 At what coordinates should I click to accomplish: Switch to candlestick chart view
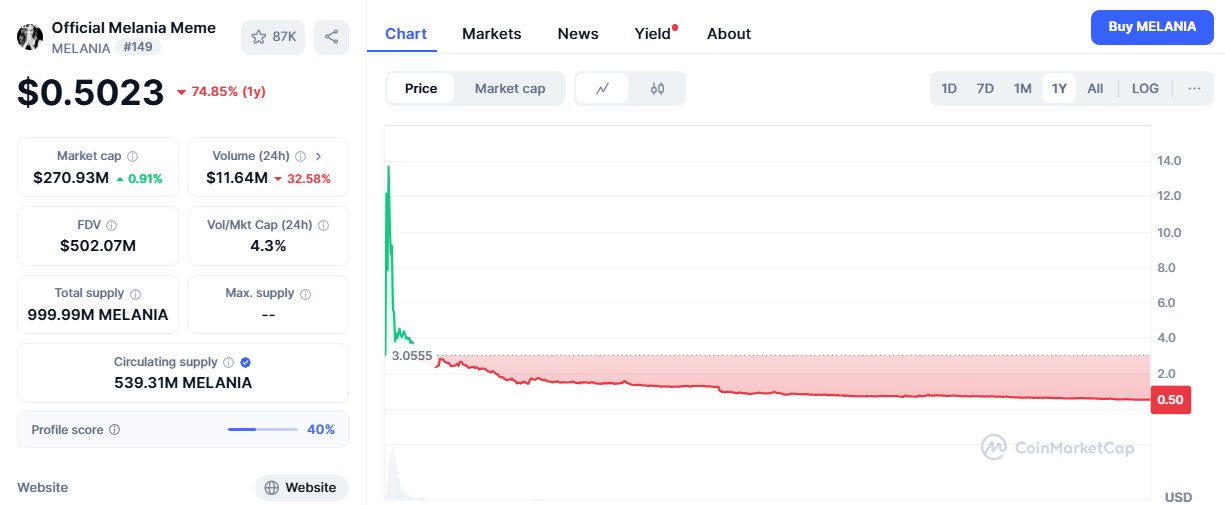657,88
